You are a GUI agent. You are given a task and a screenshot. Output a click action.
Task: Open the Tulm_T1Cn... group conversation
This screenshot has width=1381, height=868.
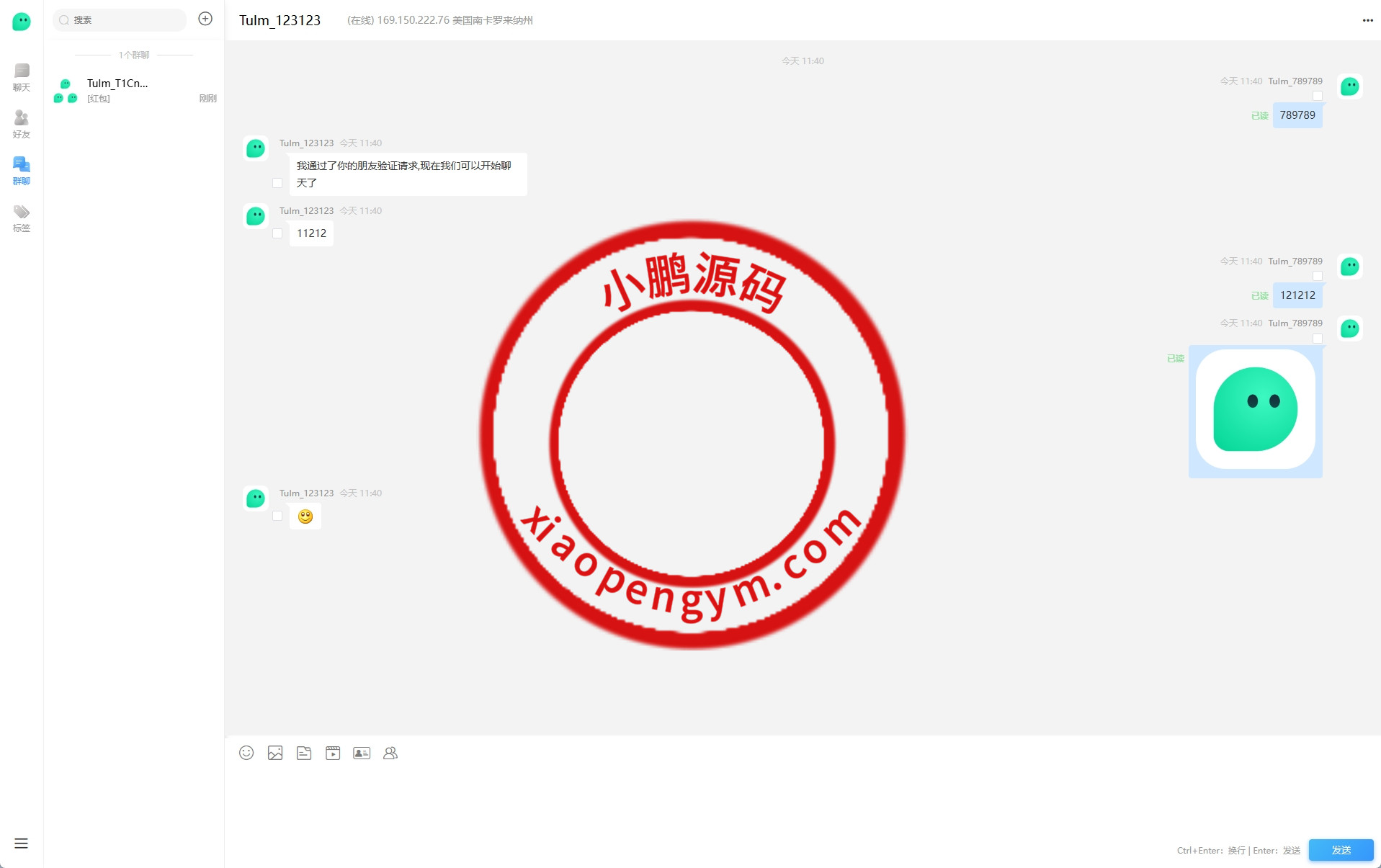[x=134, y=90]
